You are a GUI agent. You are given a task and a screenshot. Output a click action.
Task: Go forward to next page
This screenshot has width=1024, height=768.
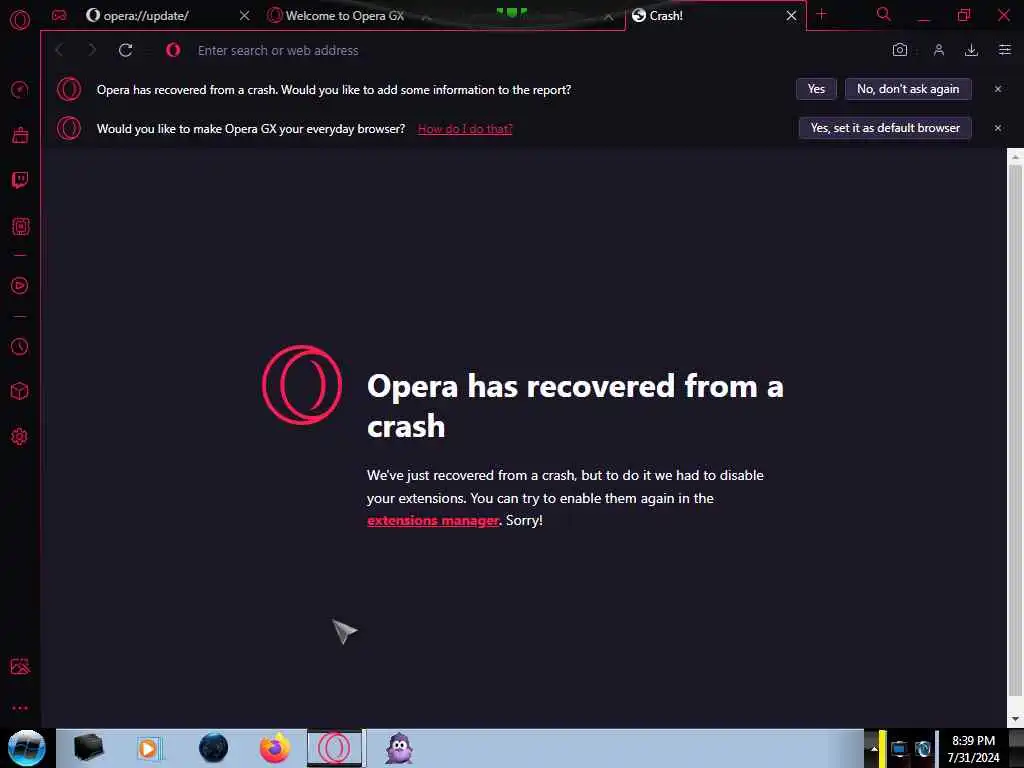click(x=91, y=50)
